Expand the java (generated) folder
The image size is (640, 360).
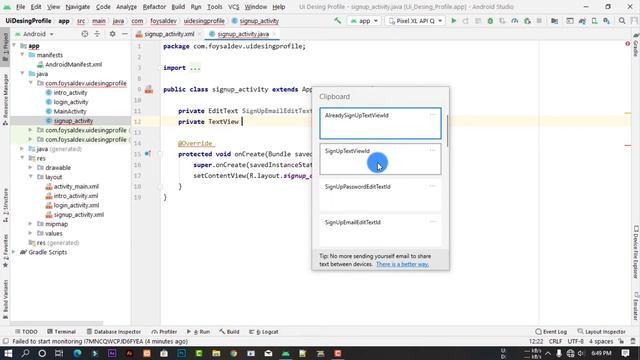22,149
